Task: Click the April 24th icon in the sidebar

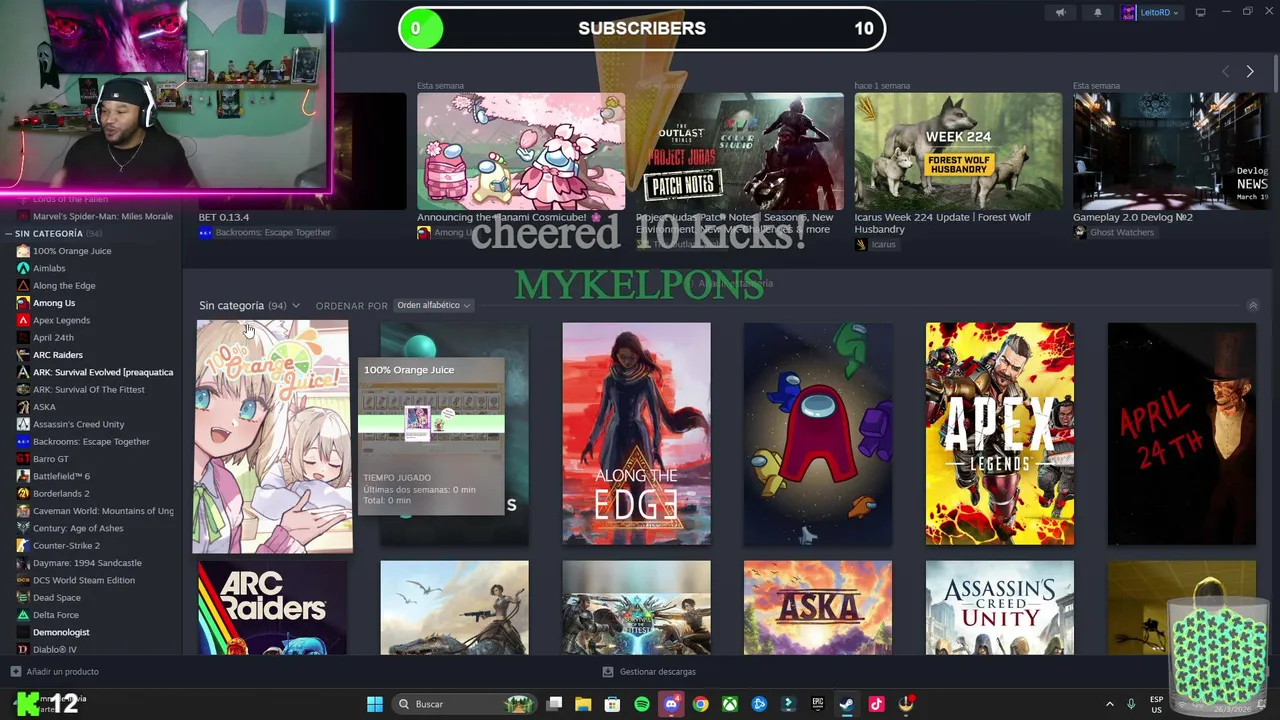Action: point(23,337)
